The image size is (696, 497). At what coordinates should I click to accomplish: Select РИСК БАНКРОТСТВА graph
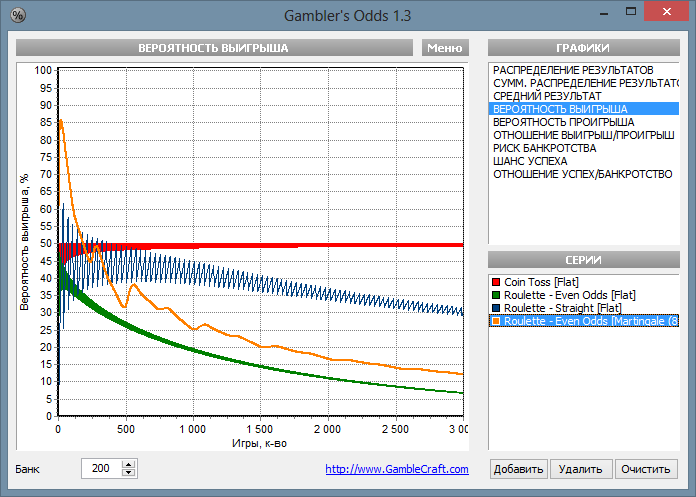544,147
